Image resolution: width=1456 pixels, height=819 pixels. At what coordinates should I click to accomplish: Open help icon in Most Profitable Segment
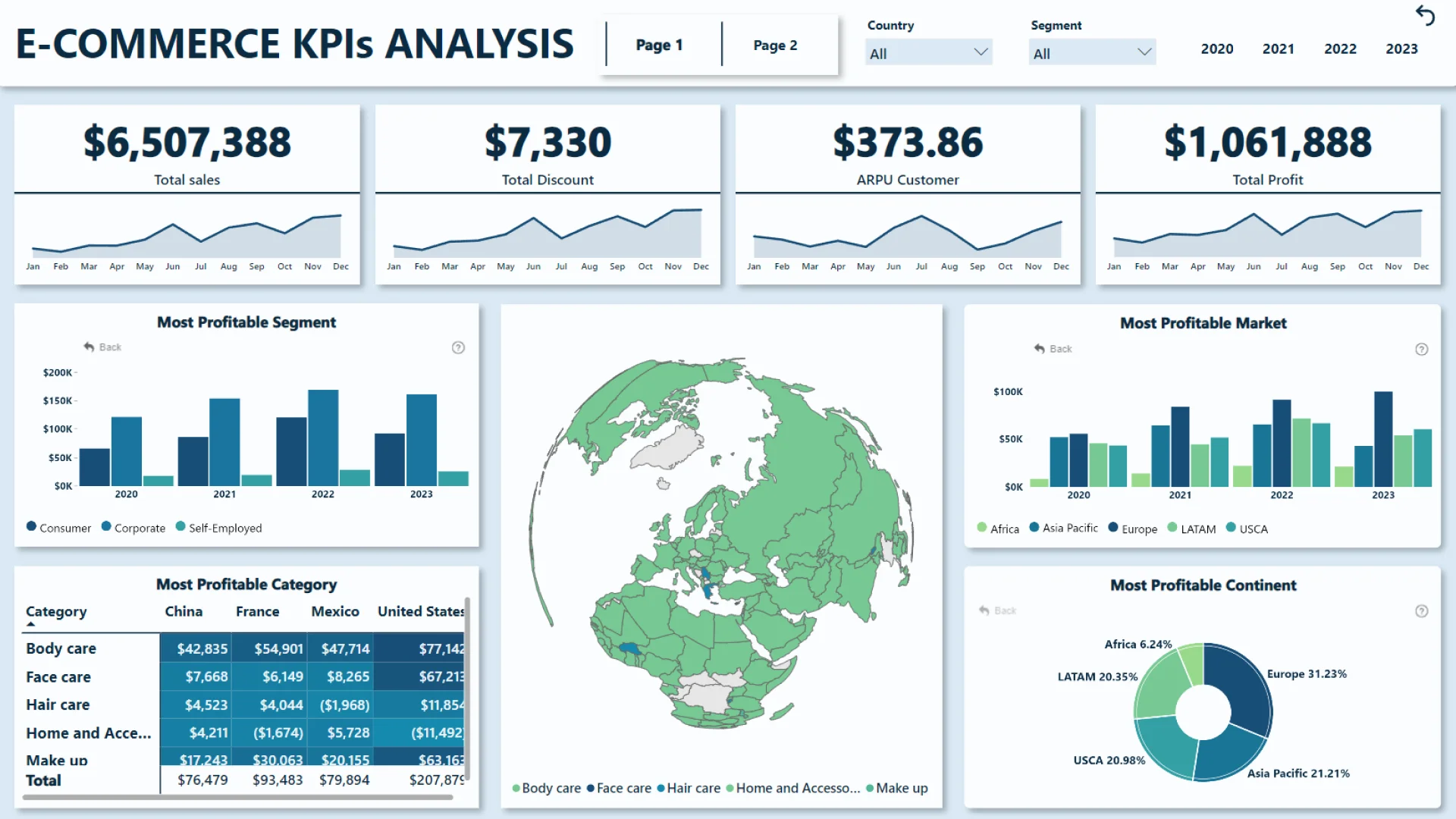tap(458, 347)
